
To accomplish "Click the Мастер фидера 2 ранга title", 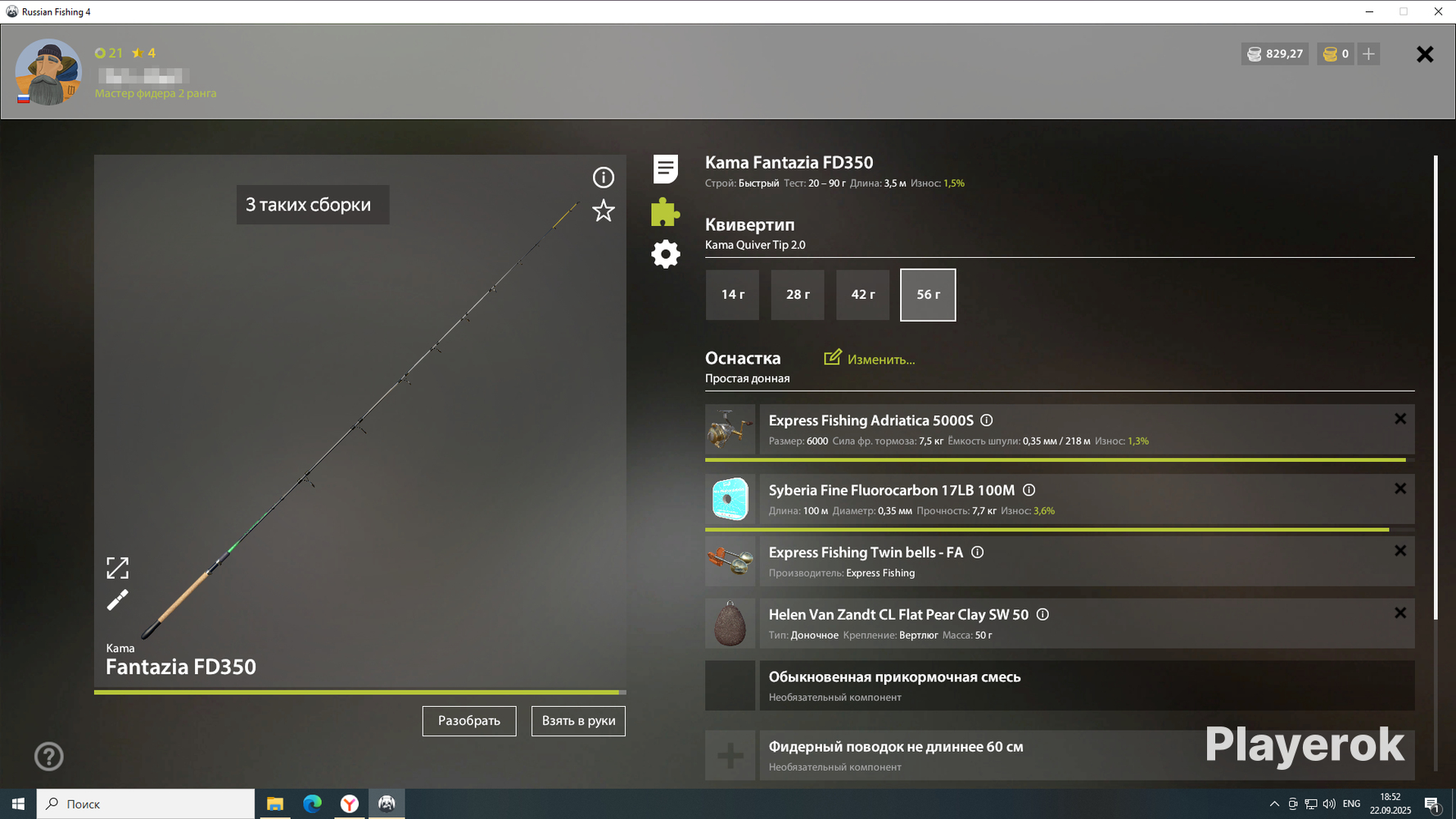I will pyautogui.click(x=156, y=93).
